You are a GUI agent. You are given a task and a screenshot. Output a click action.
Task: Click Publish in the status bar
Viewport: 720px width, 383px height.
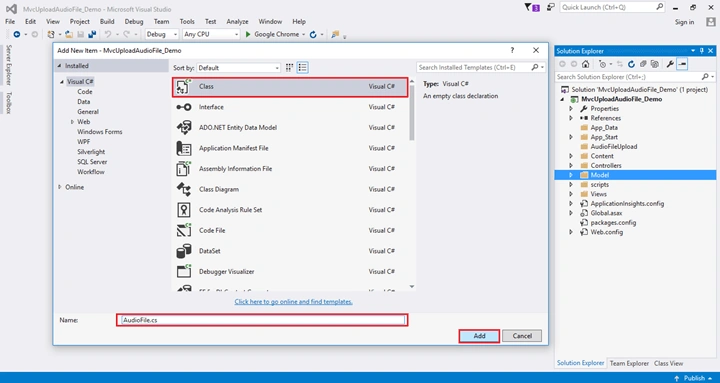click(x=695, y=378)
